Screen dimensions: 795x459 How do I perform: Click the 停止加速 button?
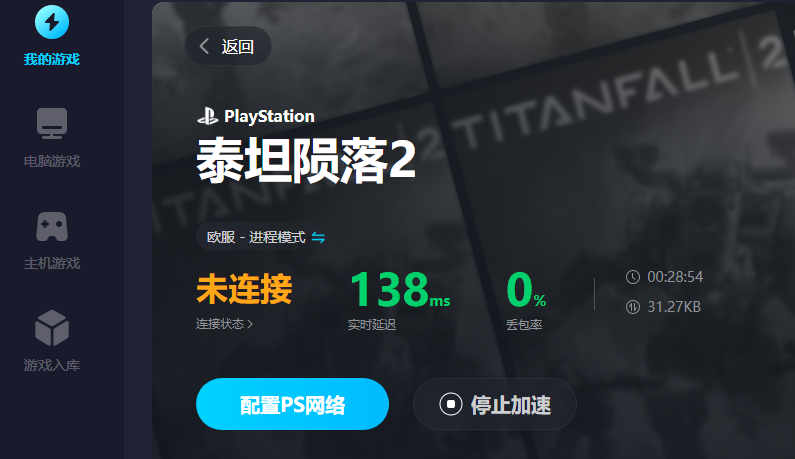[x=495, y=404]
